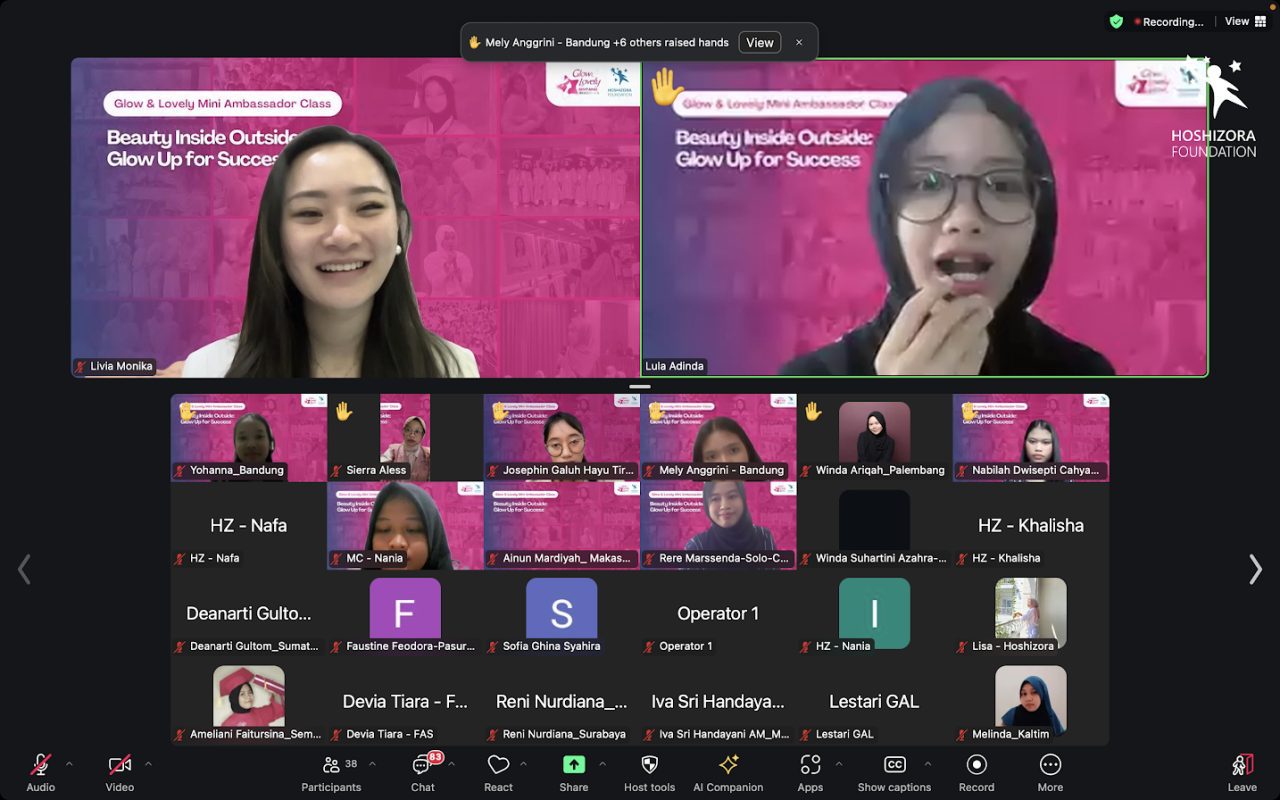Click the green encryption shield icon
Screen dimensions: 1280x800
pos(1116,21)
